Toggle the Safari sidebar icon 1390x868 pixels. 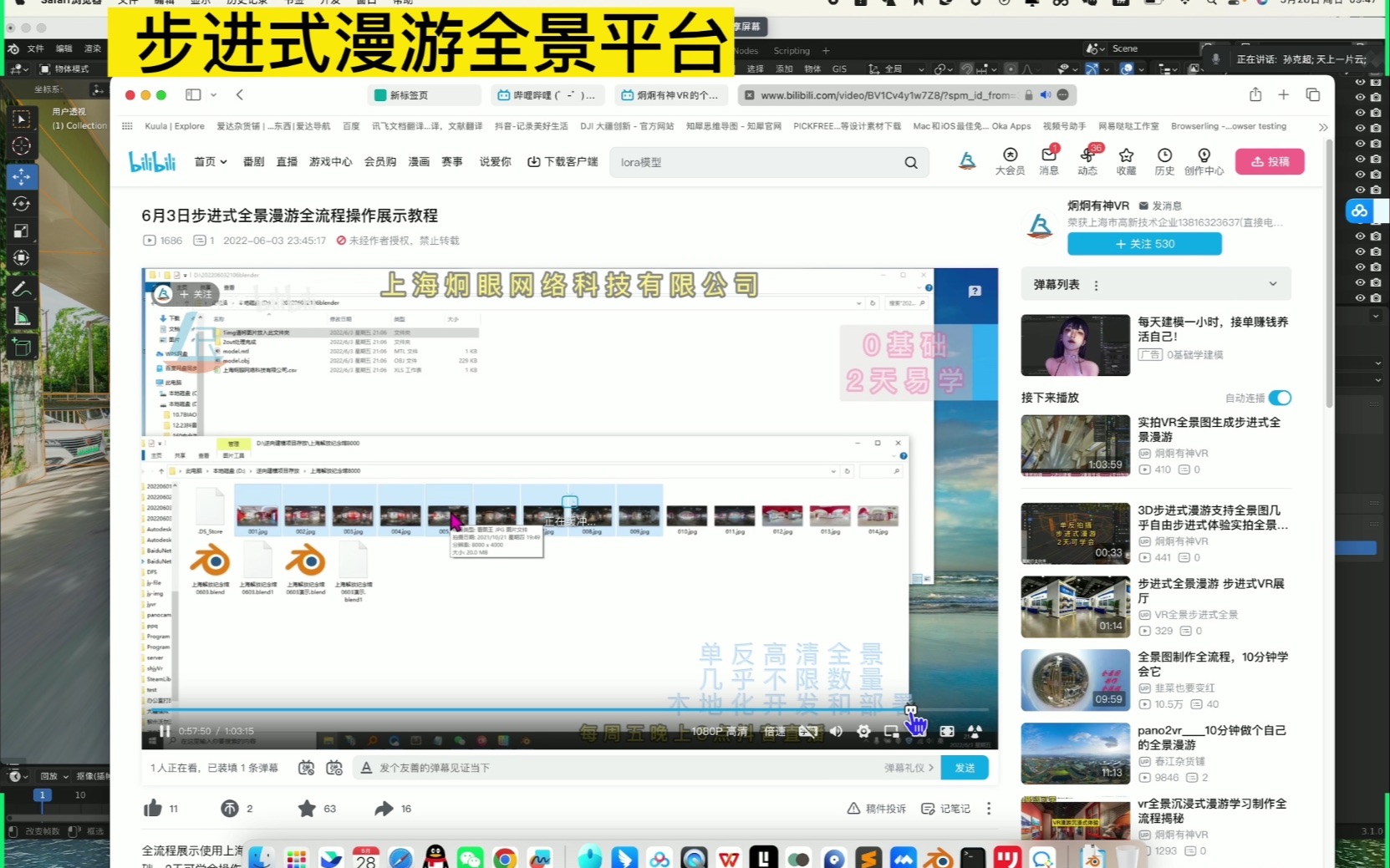point(193,94)
